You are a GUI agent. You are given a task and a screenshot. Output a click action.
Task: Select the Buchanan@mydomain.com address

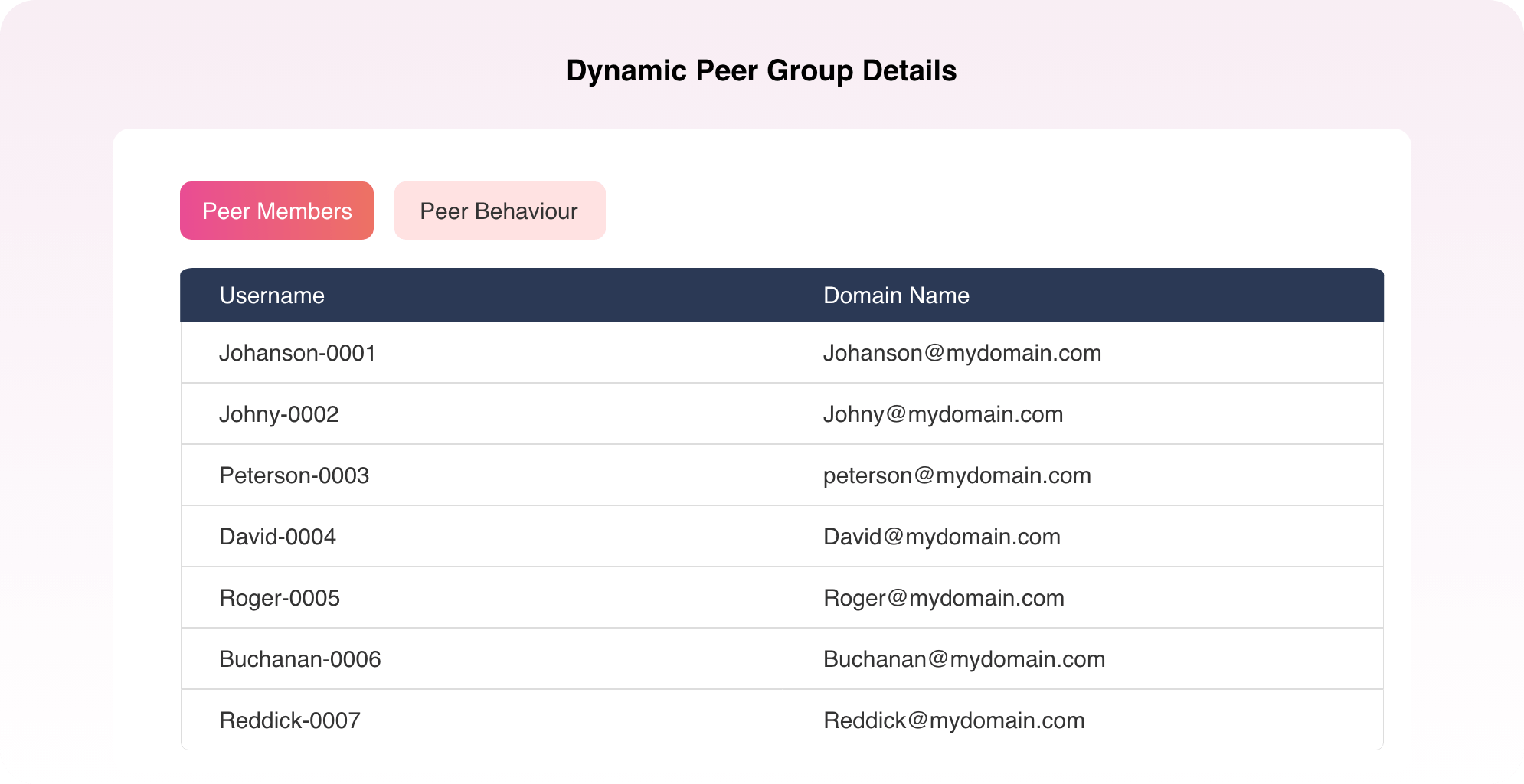tap(963, 658)
